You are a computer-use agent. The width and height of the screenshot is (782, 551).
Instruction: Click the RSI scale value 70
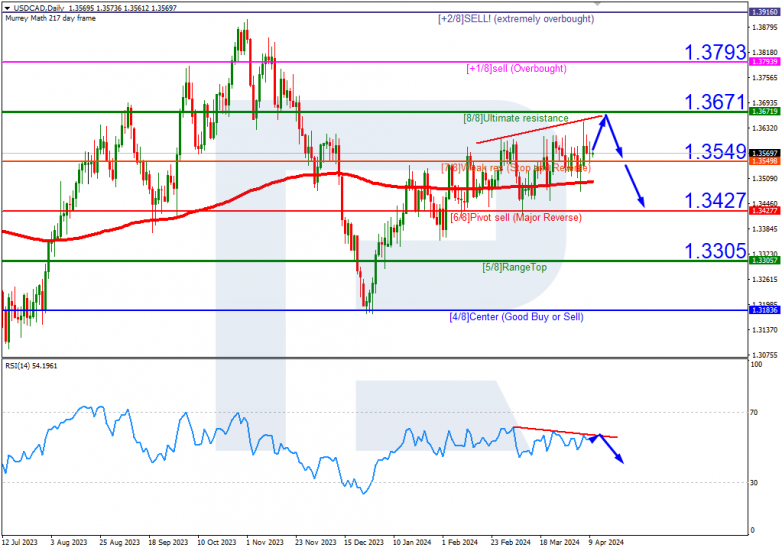754,412
